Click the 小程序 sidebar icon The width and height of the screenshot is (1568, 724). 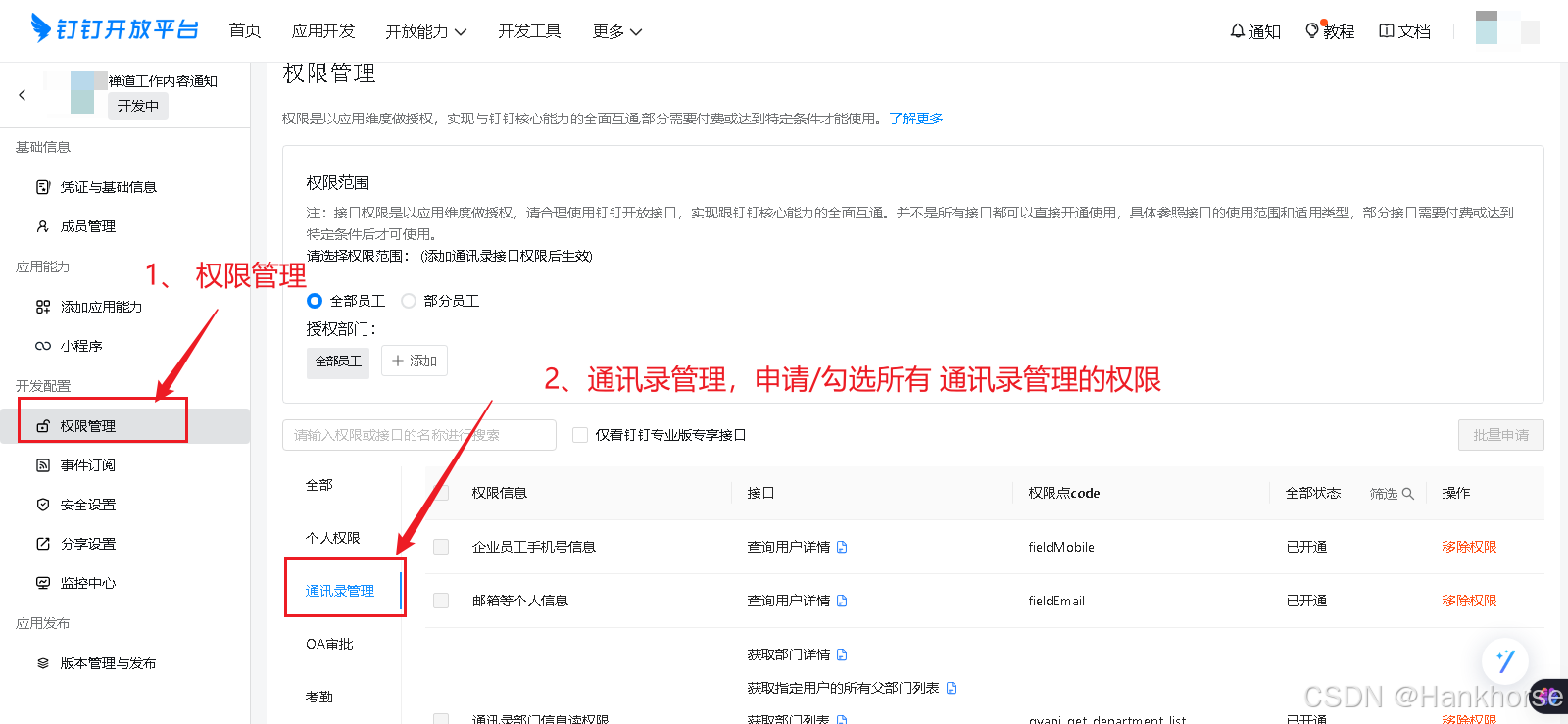[43, 346]
